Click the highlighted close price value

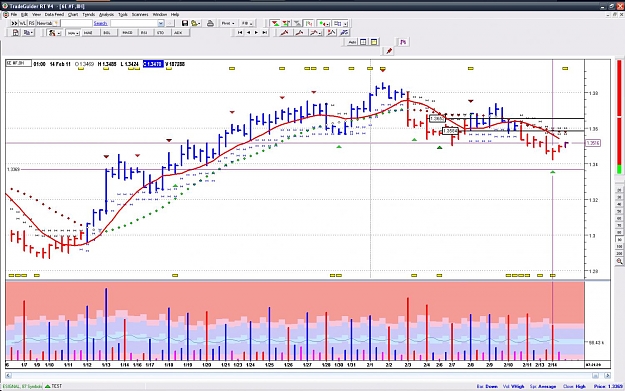153,64
